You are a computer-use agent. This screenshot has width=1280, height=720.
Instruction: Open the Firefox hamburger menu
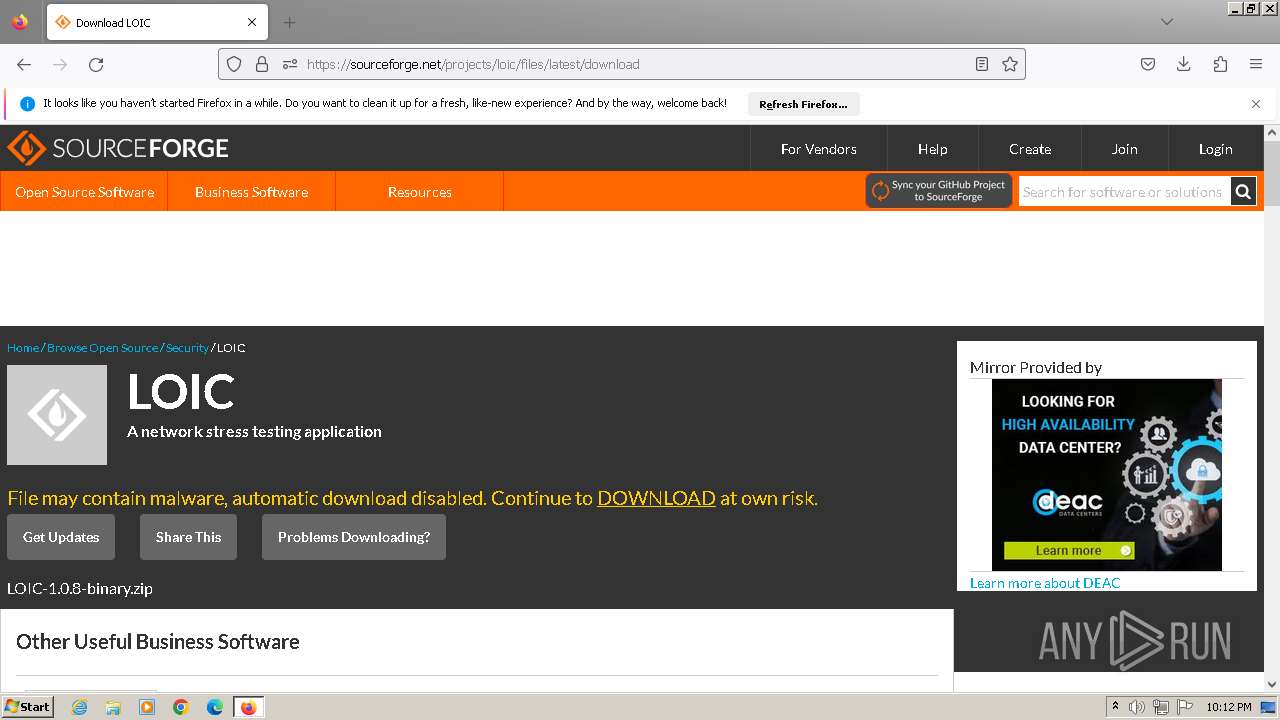pos(1256,64)
